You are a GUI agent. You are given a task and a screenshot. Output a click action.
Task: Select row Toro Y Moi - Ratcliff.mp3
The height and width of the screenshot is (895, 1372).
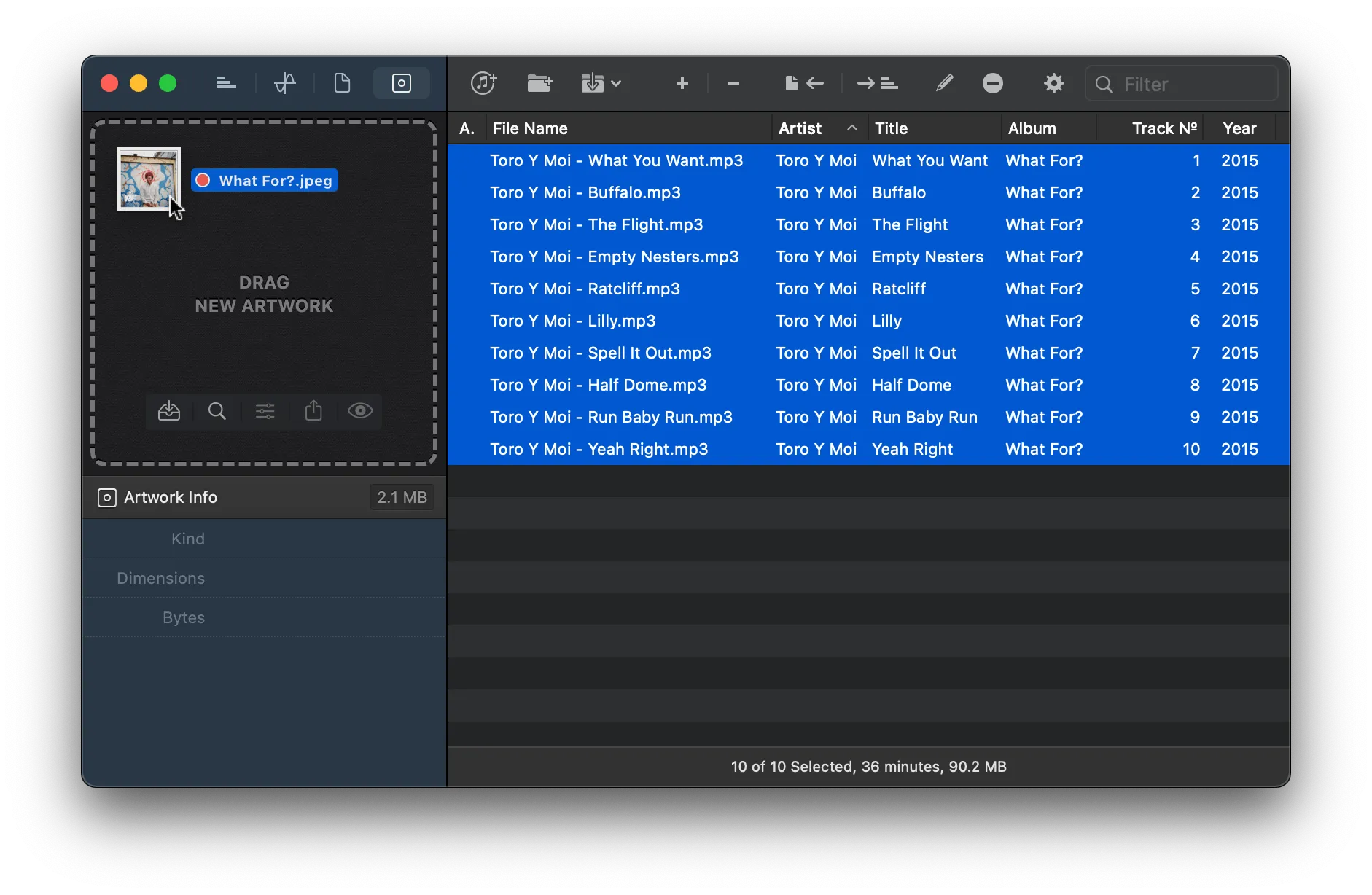click(868, 289)
